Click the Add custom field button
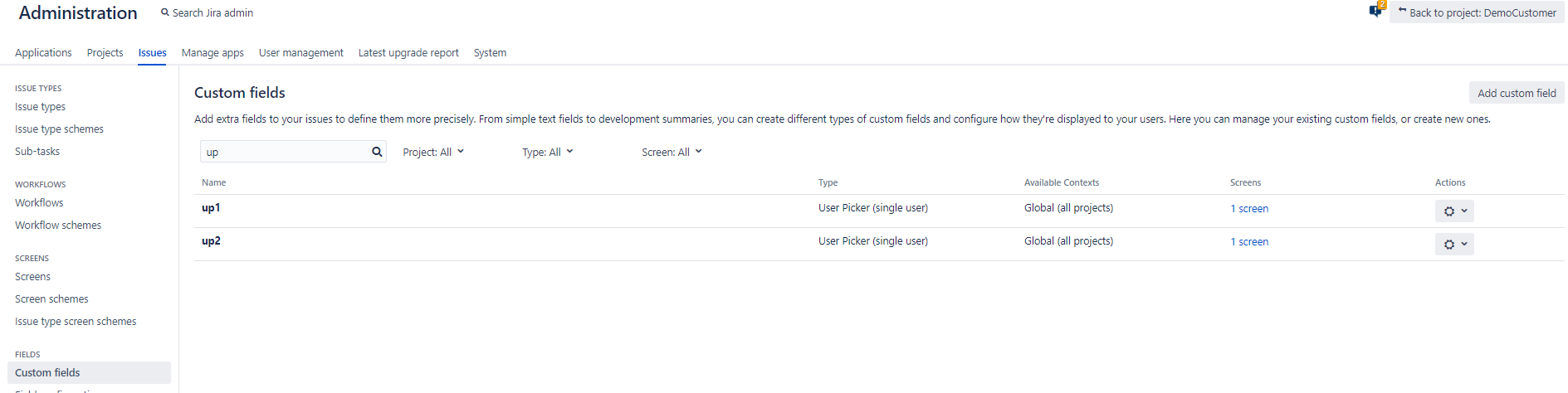1568x393 pixels. pyautogui.click(x=1517, y=93)
